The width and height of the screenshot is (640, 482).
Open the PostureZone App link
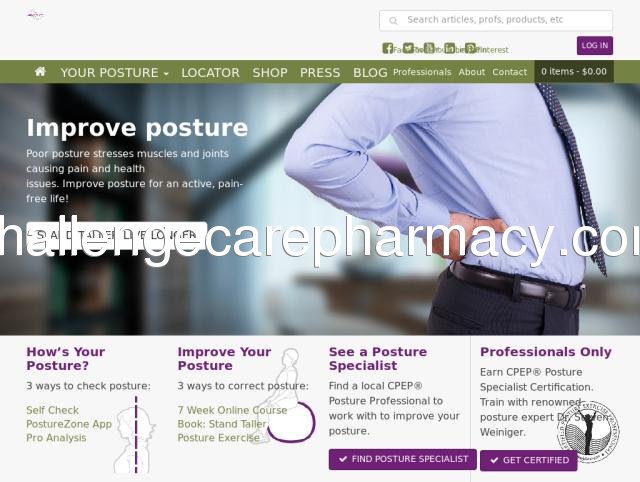click(69, 424)
